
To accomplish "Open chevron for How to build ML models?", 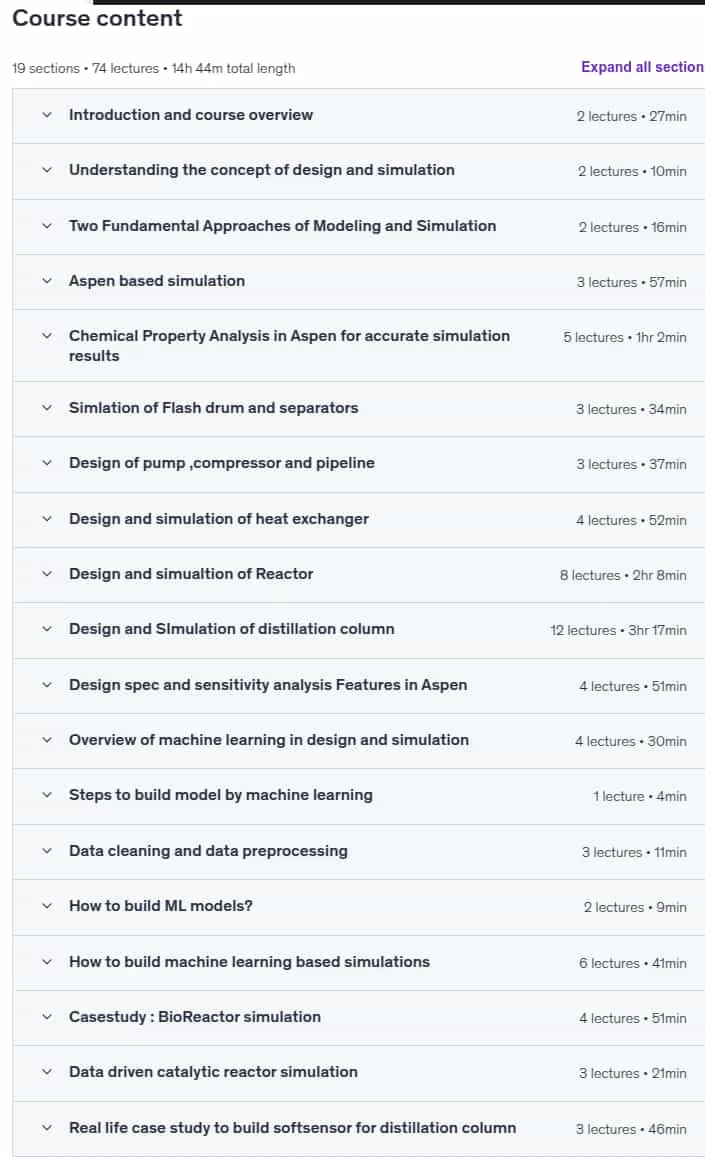I will 47,906.
